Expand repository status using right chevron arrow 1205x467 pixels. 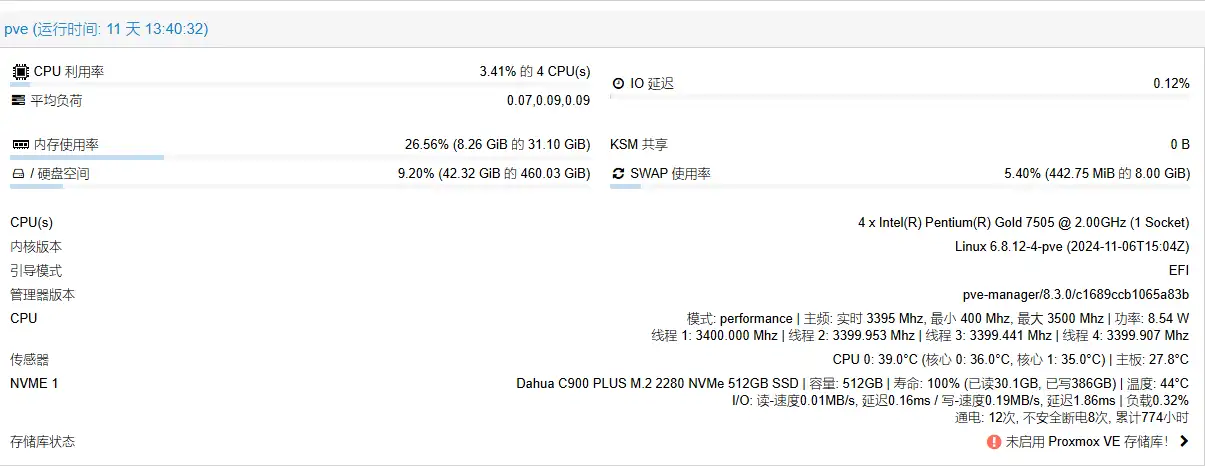[1184, 441]
